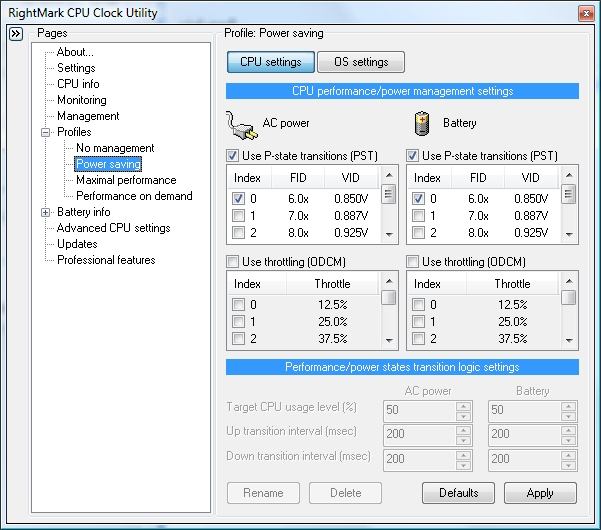Check Battery throttle index 2 (37.5%)
Screen dimensions: 601x530
[418, 338]
